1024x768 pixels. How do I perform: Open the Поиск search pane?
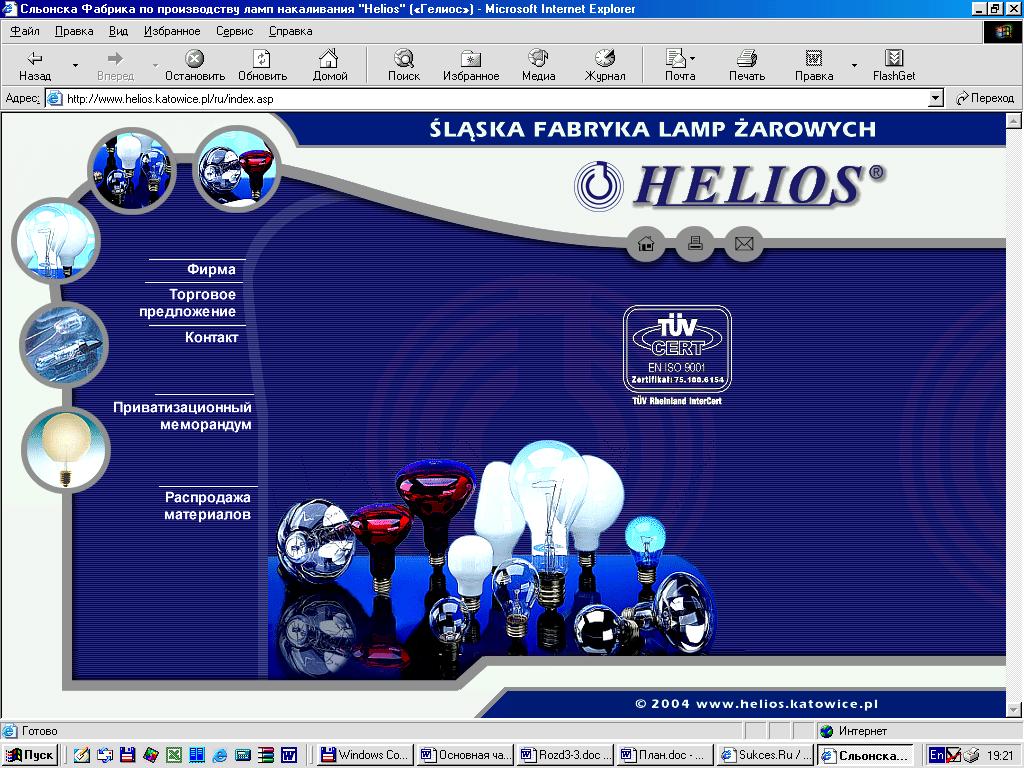pos(404,65)
